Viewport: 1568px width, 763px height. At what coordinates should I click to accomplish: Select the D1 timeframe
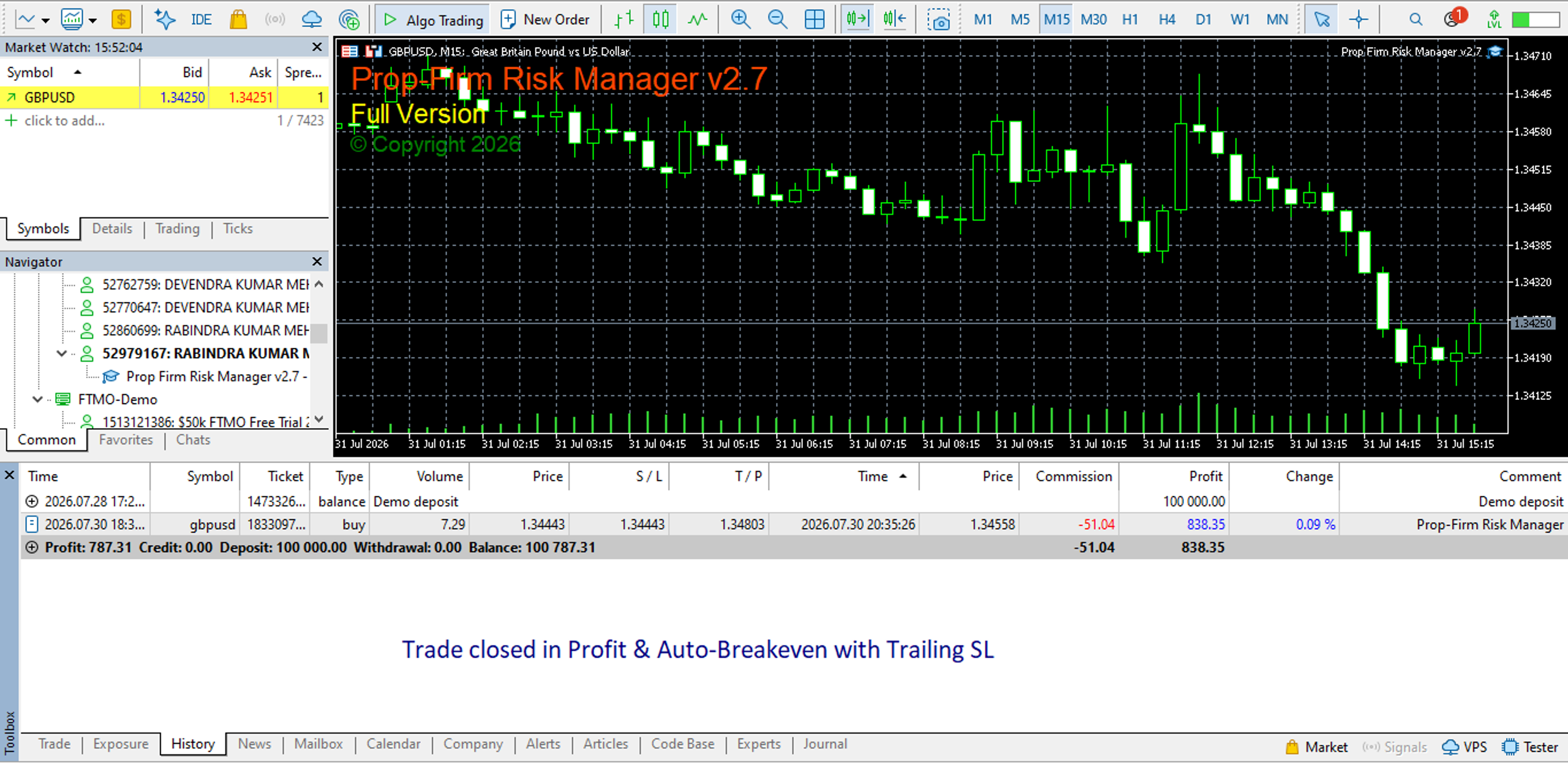point(1204,20)
